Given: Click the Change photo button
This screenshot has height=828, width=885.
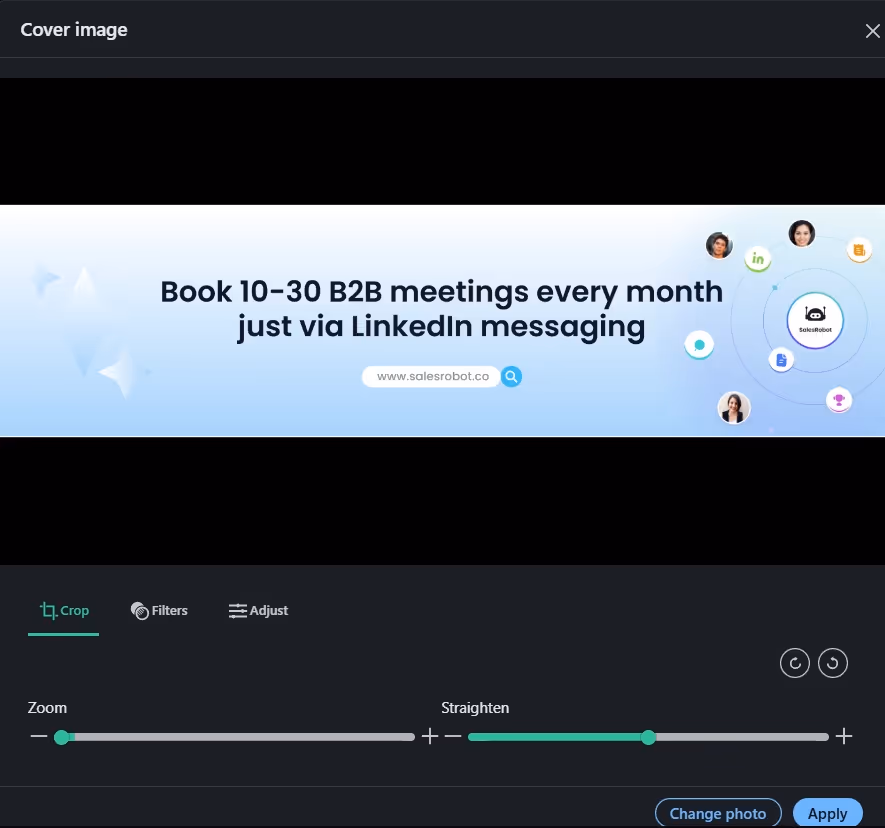Looking at the screenshot, I should click(x=718, y=812).
